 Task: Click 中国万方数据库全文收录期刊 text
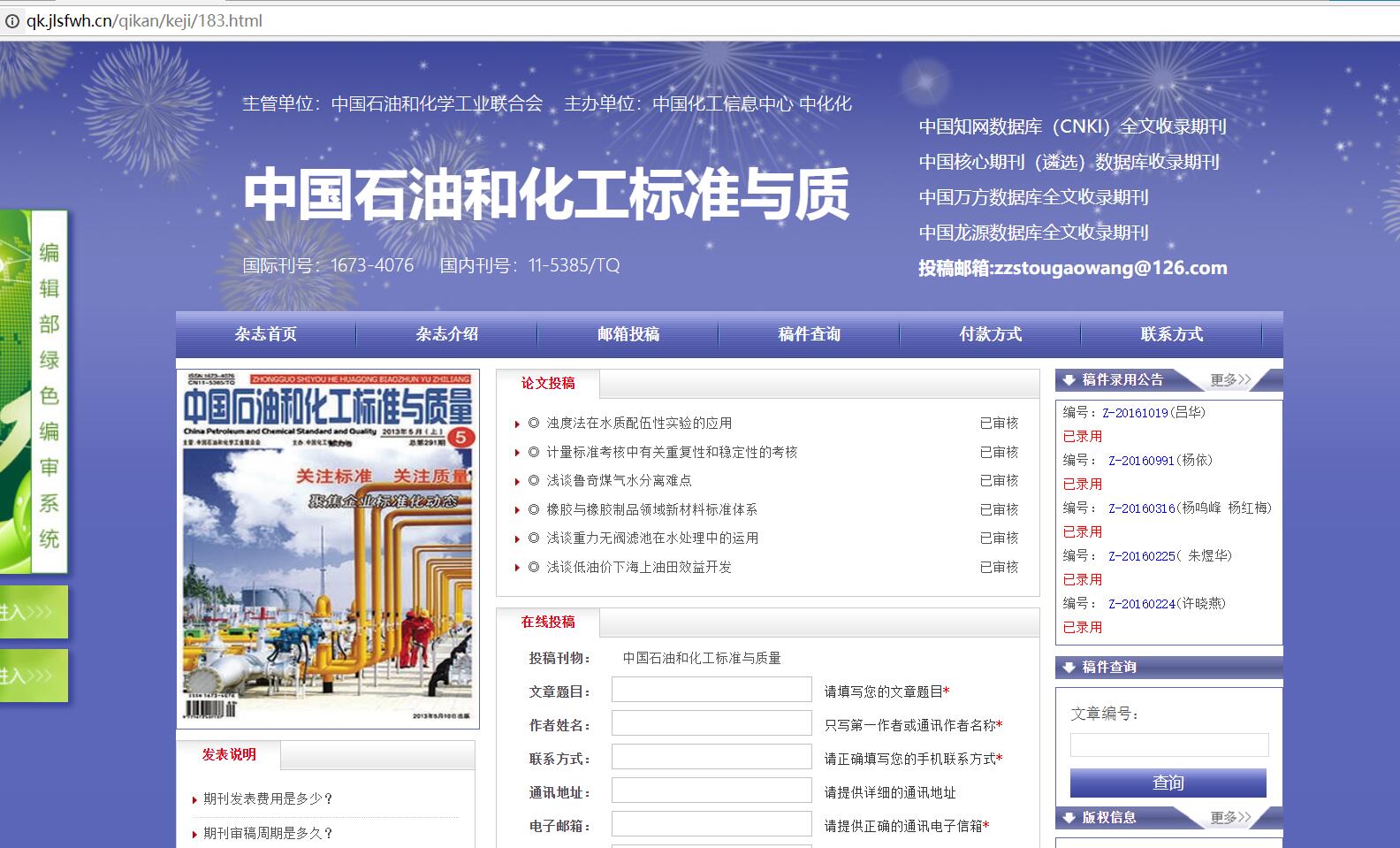(x=1034, y=197)
